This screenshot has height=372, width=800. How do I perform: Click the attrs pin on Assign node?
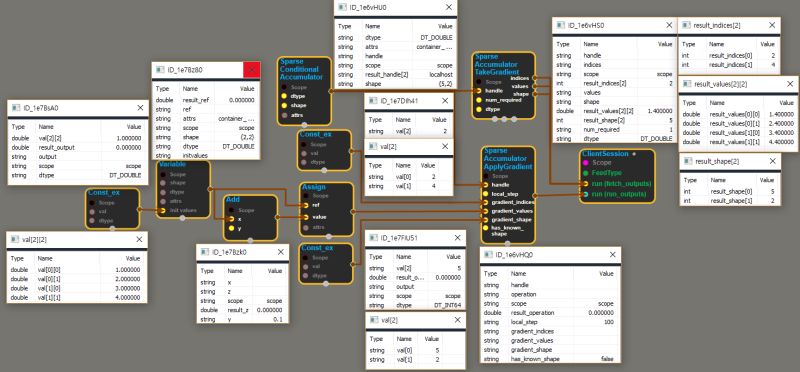[x=305, y=227]
